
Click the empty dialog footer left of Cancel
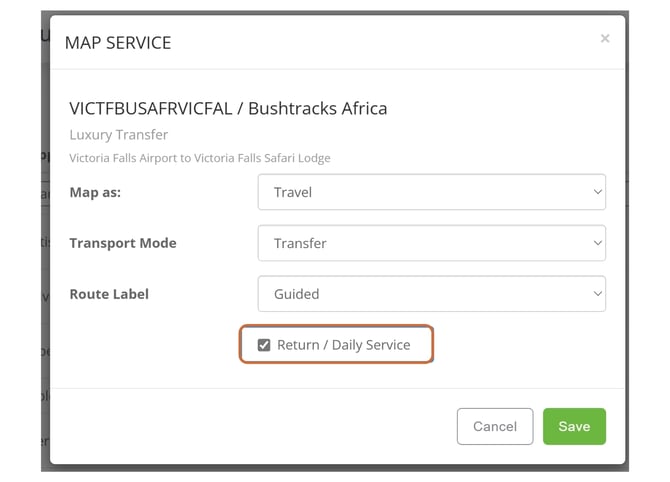point(250,426)
